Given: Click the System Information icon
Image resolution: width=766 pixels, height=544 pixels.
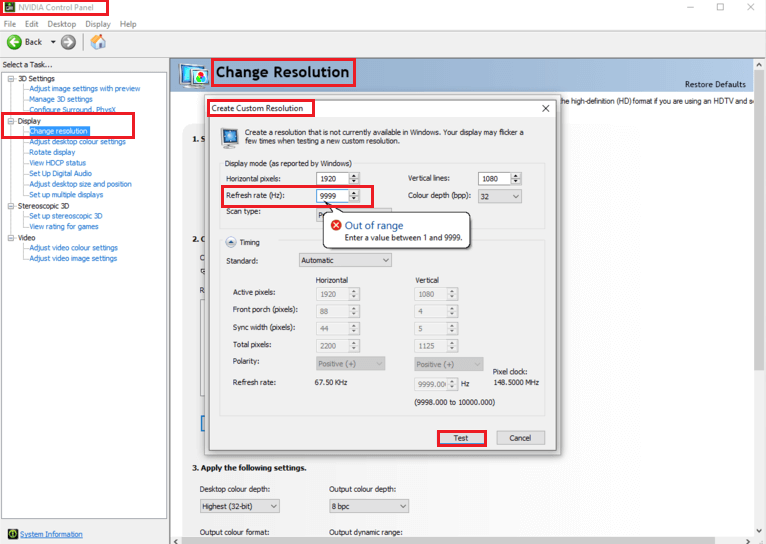Looking at the screenshot, I should [x=13, y=534].
